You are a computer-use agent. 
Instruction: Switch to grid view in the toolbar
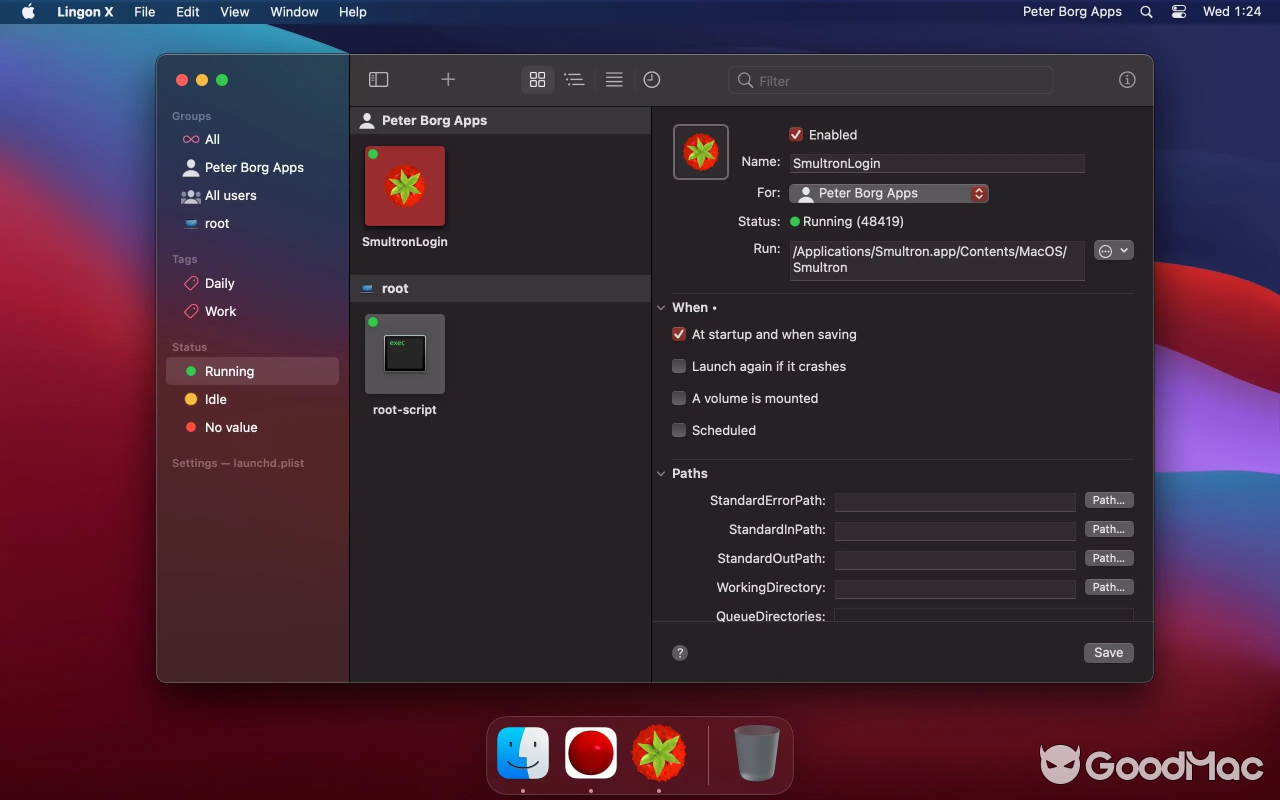tap(538, 79)
